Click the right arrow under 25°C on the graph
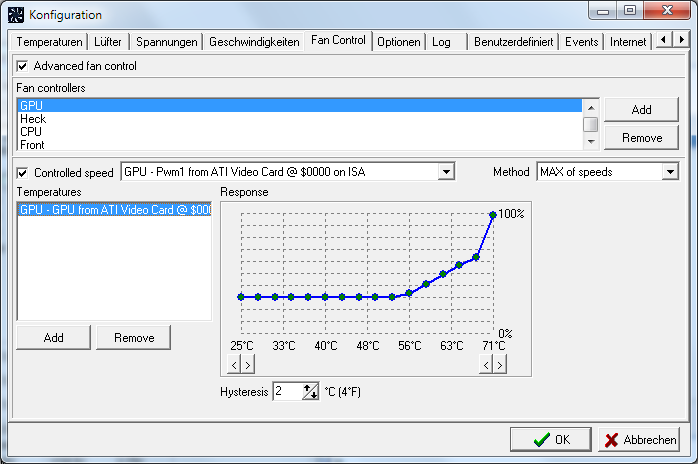This screenshot has width=698, height=464. pyautogui.click(x=248, y=365)
